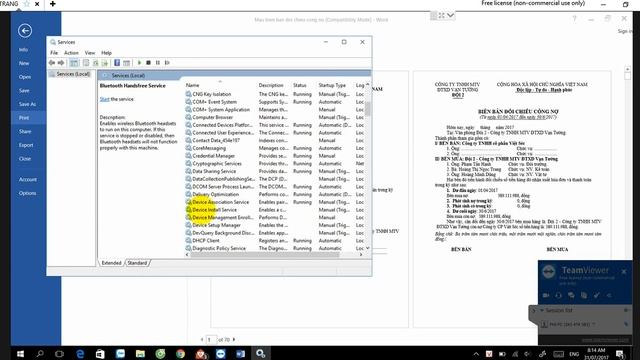Click the Forward arrow in Services toolbar

coord(61,63)
